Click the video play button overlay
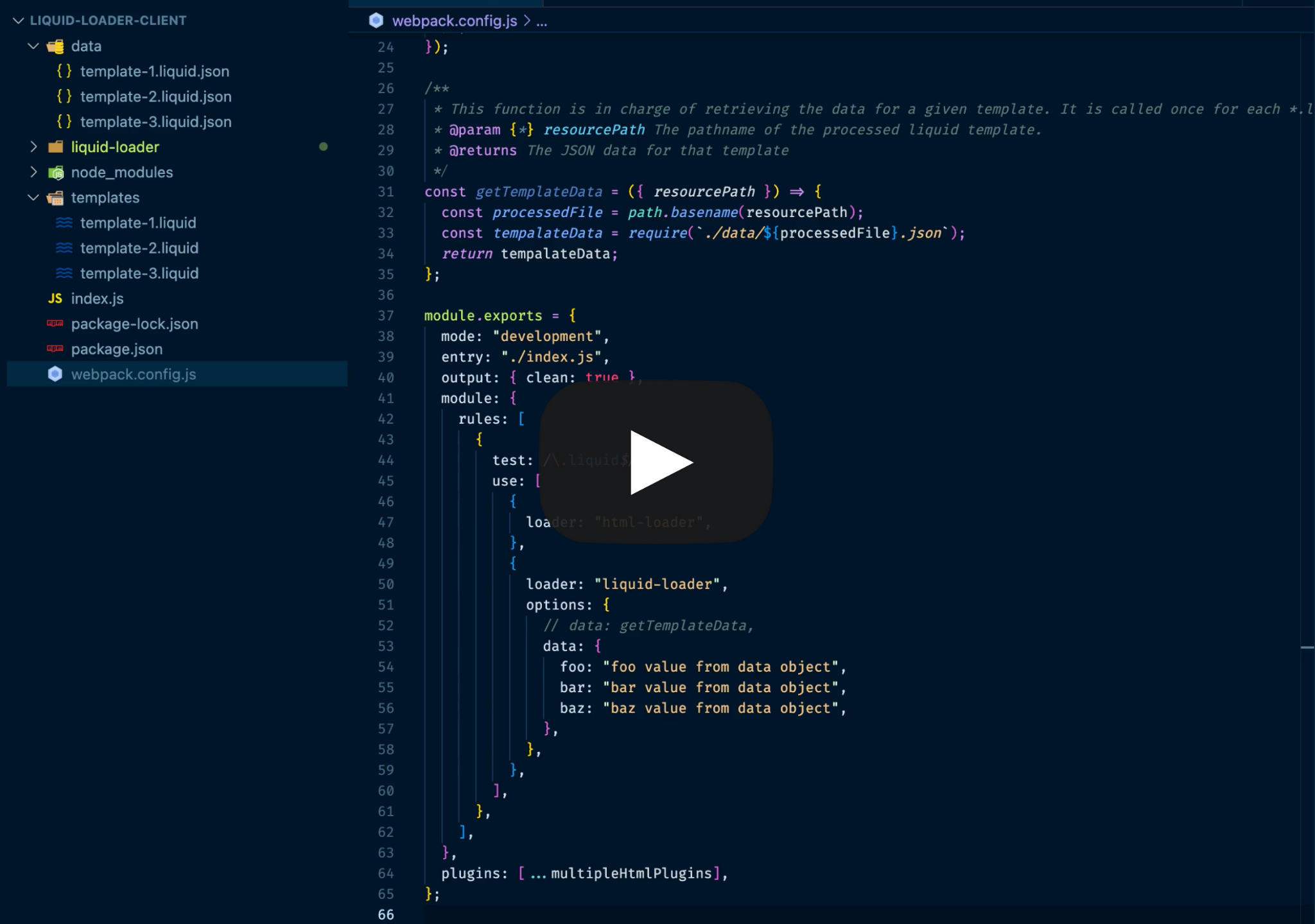This screenshot has height=924, width=1315. coord(656,462)
